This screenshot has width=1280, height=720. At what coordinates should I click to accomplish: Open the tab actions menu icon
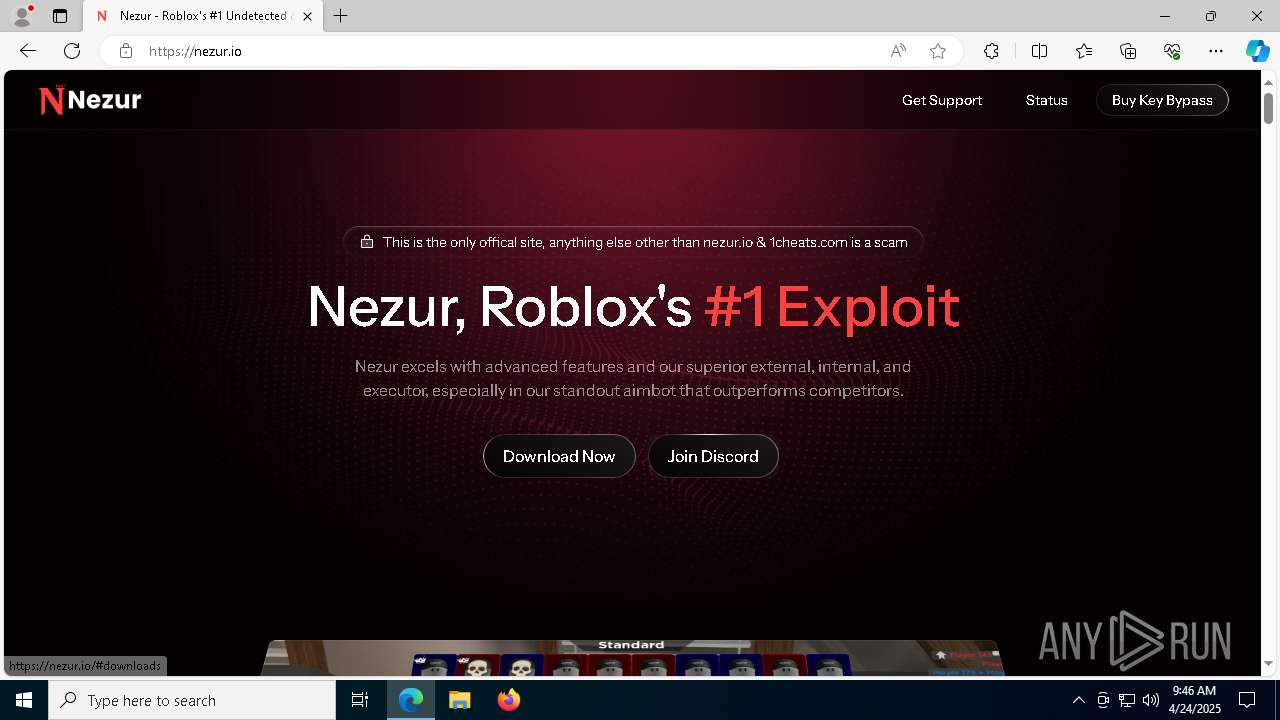coord(60,16)
